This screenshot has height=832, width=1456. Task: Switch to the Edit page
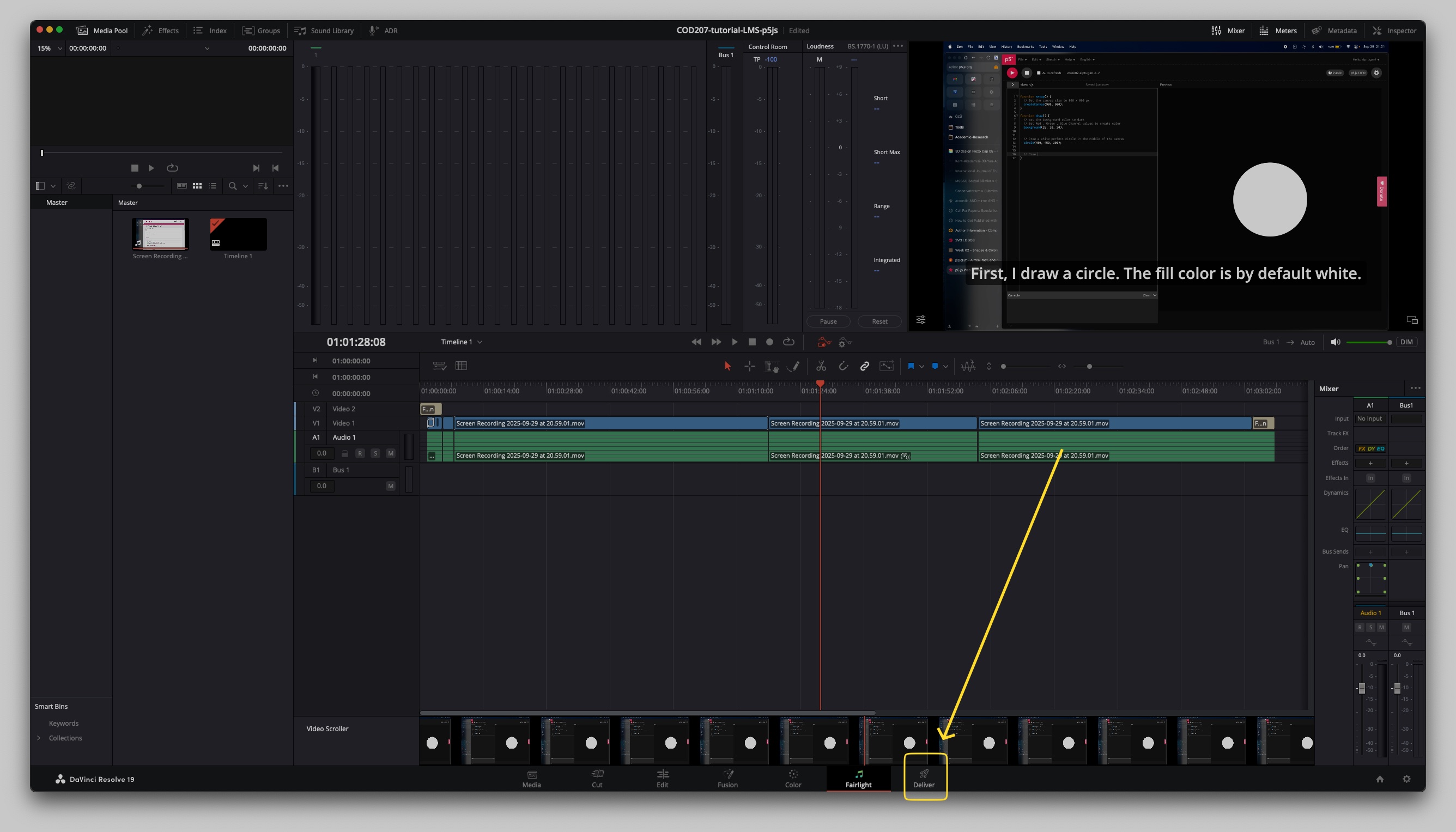662,778
